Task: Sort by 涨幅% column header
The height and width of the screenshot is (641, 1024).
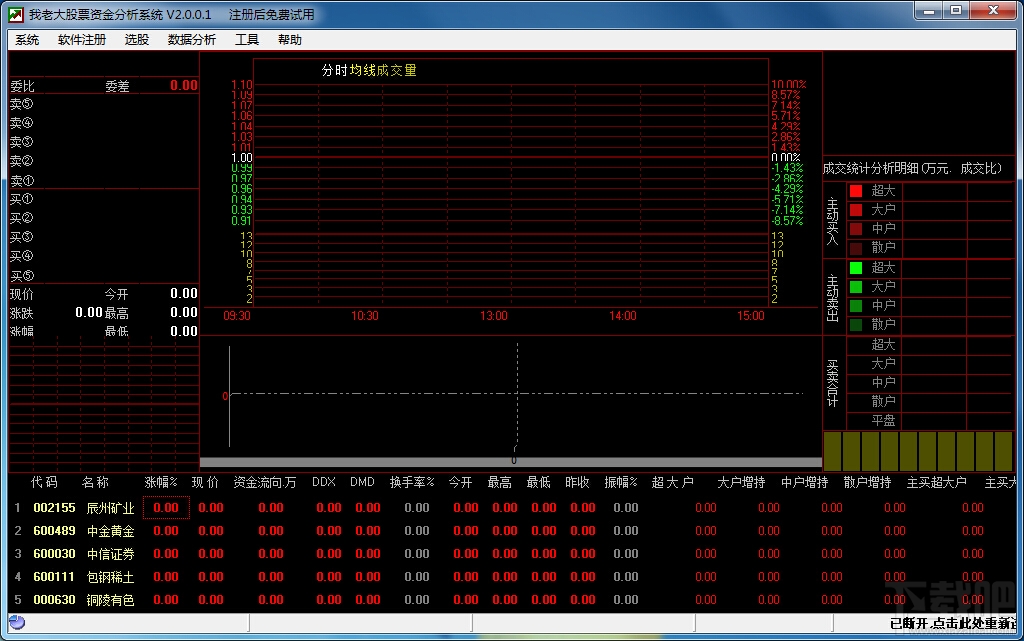Action: pyautogui.click(x=161, y=482)
